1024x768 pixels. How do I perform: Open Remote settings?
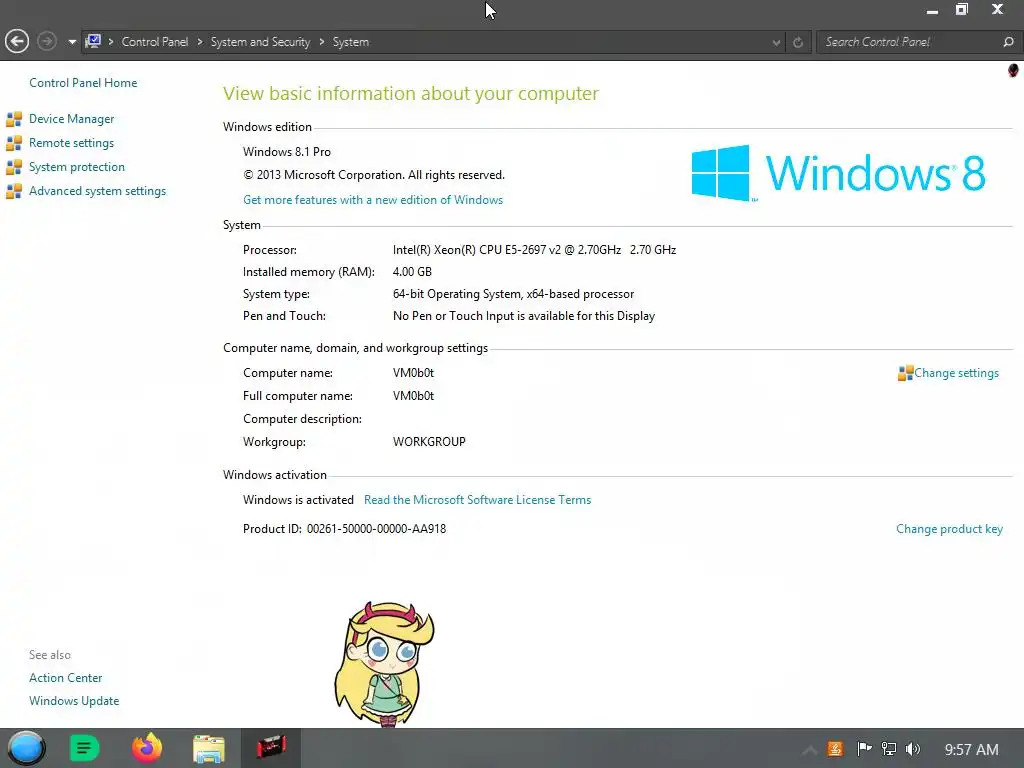coord(71,143)
